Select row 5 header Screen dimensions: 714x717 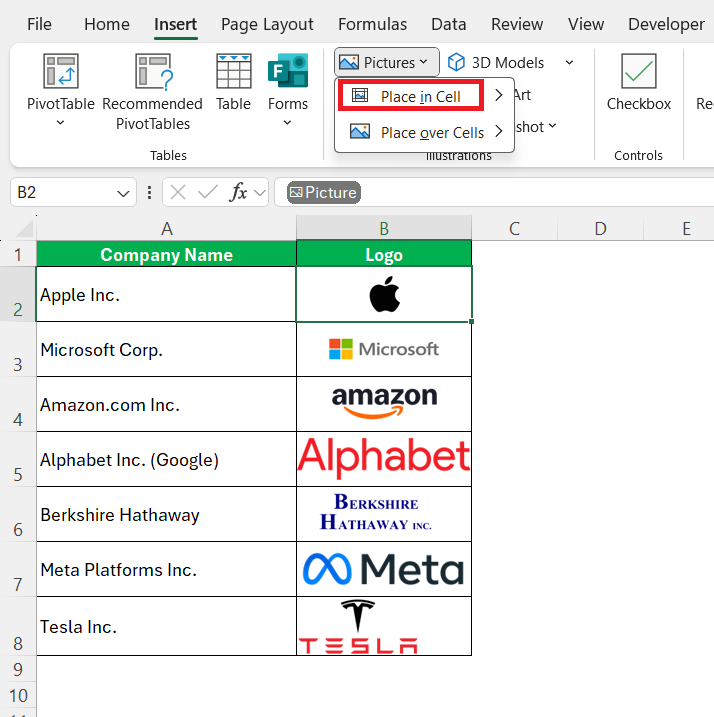pyautogui.click(x=18, y=460)
